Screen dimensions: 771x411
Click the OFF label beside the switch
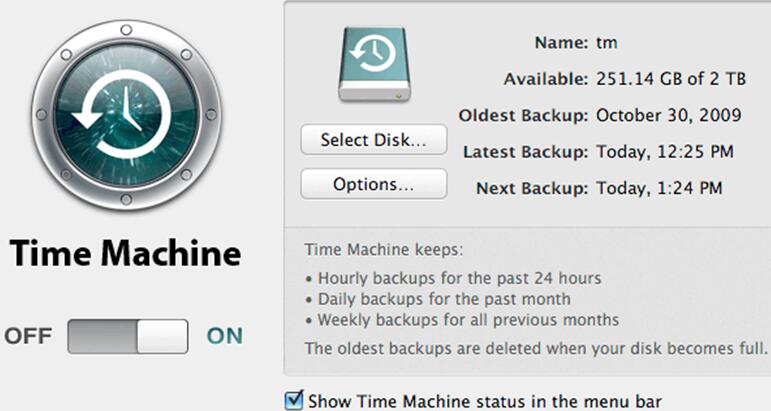pos(28,336)
